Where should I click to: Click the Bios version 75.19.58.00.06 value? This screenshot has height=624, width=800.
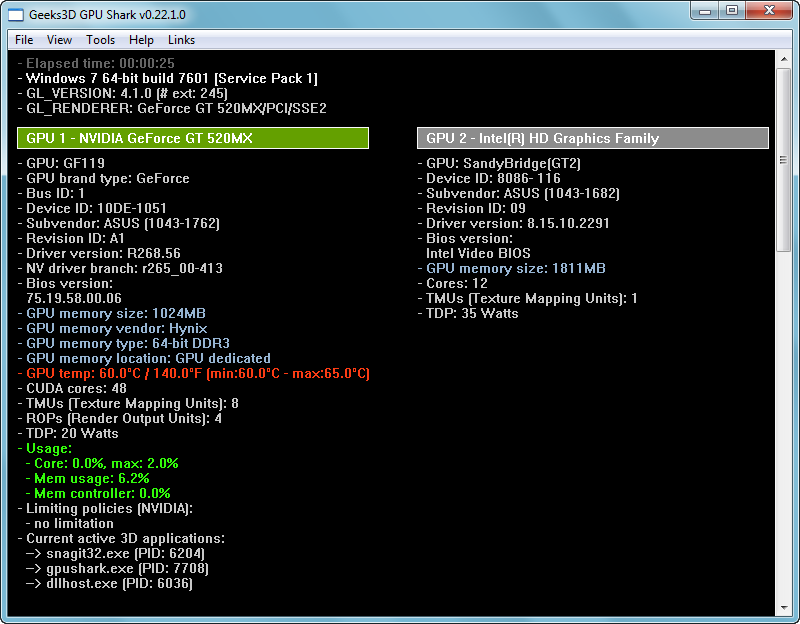click(x=74, y=298)
